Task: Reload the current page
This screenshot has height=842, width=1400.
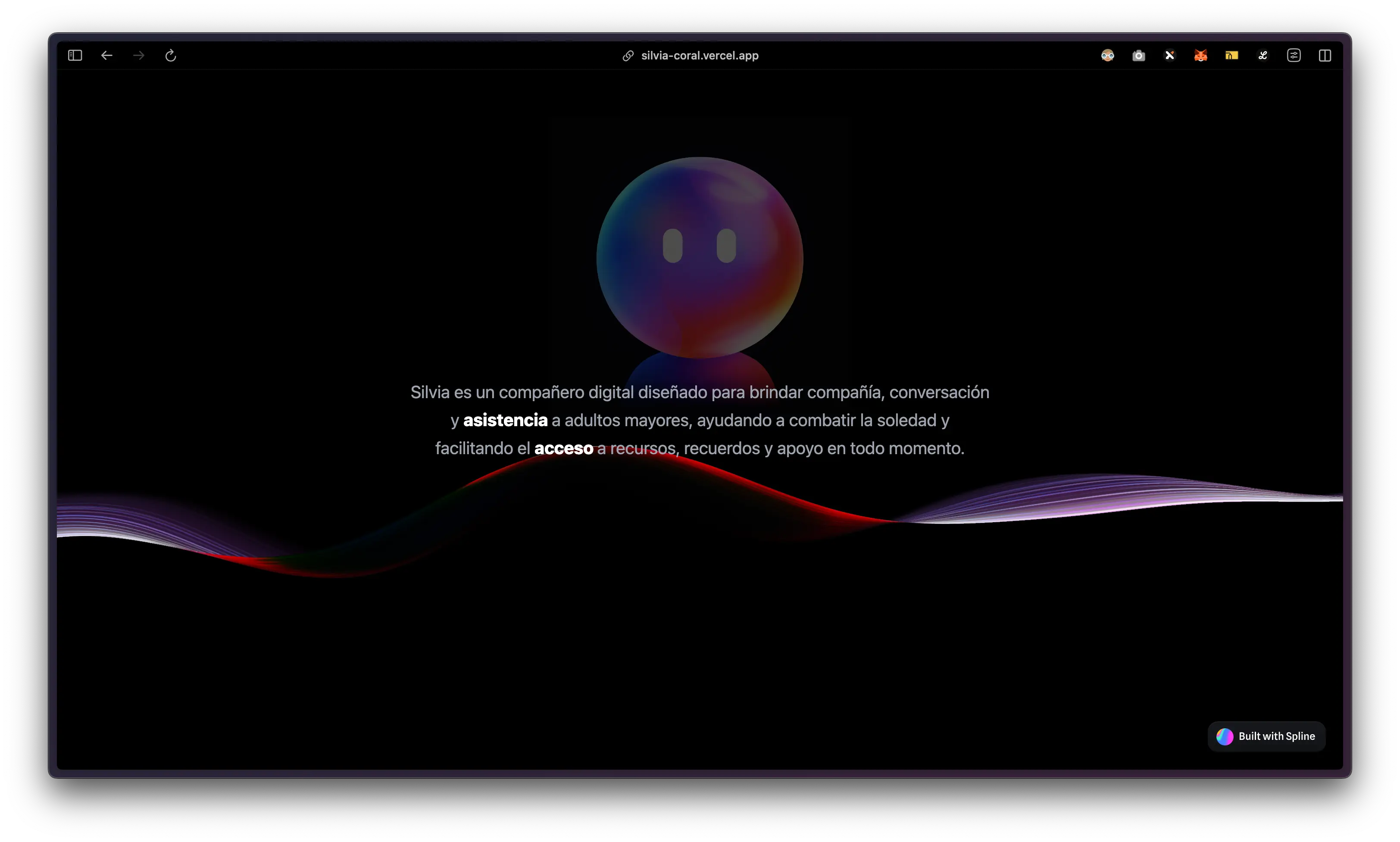Action: [170, 56]
